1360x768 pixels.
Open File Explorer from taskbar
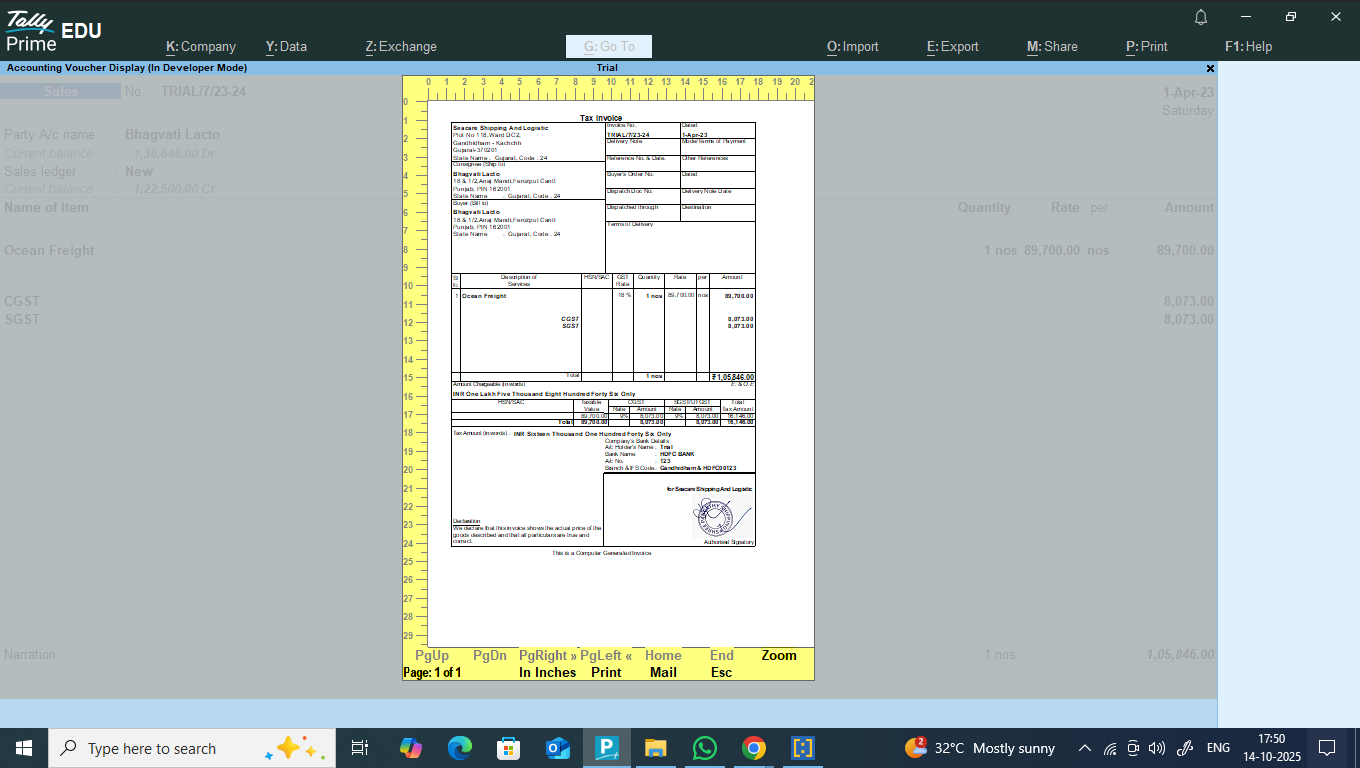(x=655, y=748)
